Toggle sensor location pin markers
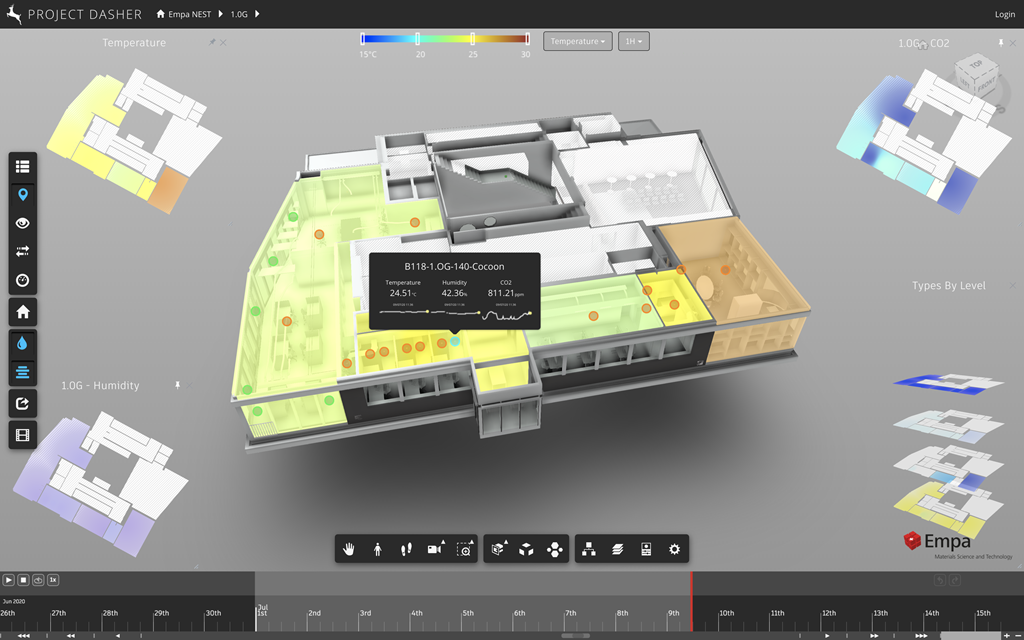Image resolution: width=1024 pixels, height=640 pixels. (x=23, y=194)
